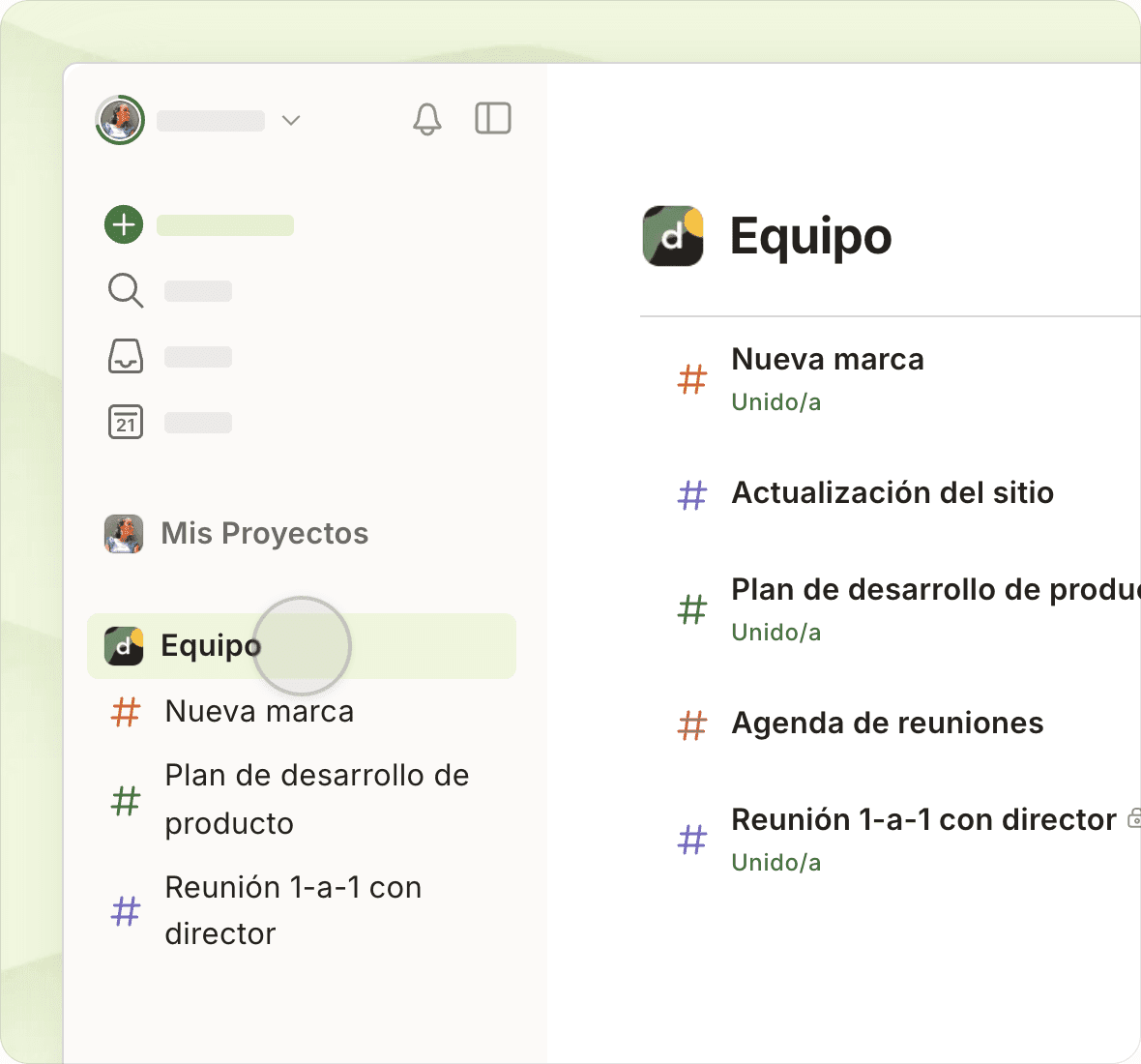Viewport: 1141px width, 1064px height.
Task: Open search with the magnifier icon
Action: [x=125, y=290]
